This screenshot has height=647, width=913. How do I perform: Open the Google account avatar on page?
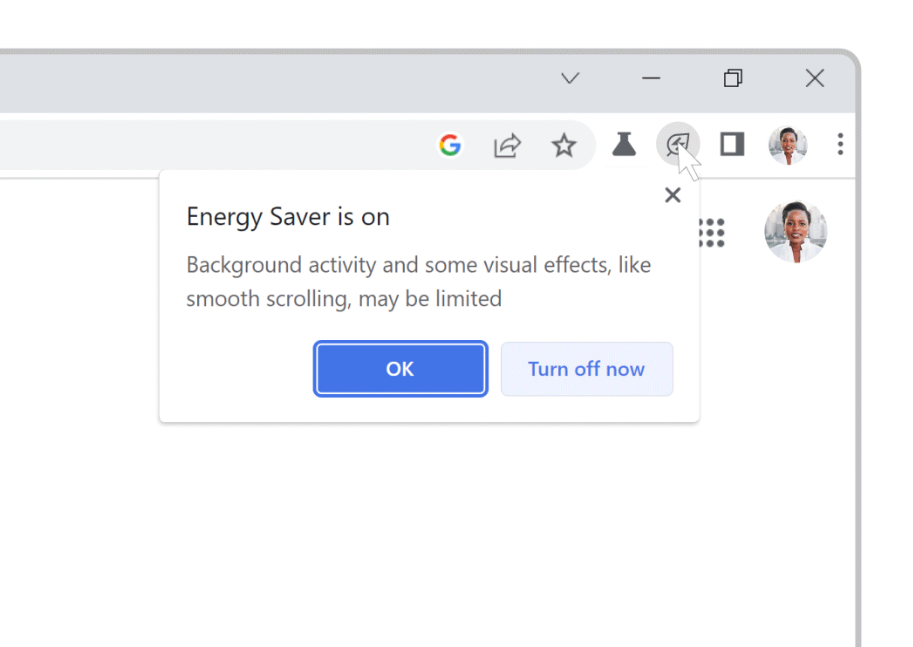795,232
